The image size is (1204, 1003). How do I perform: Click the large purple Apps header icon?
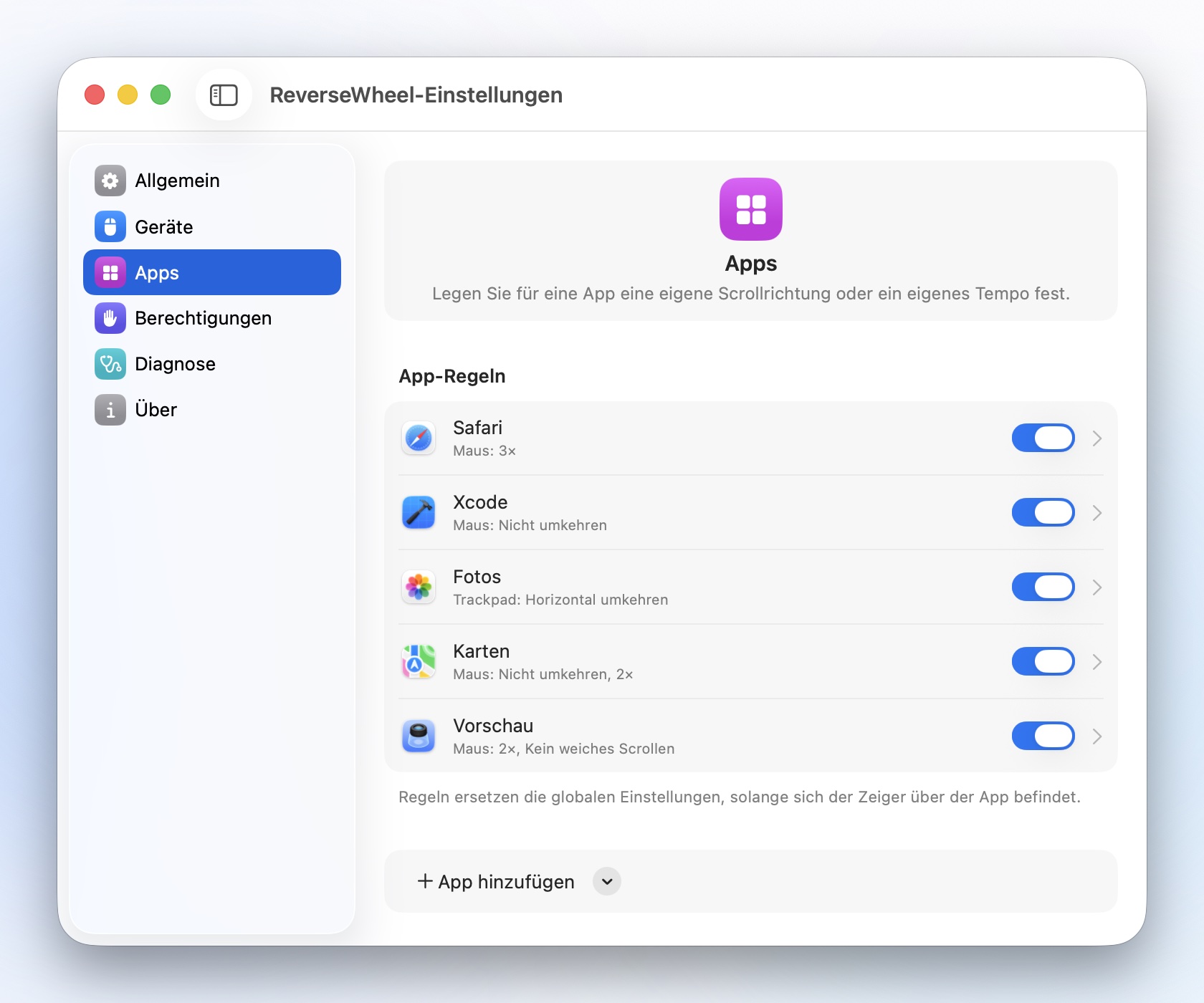tap(751, 209)
